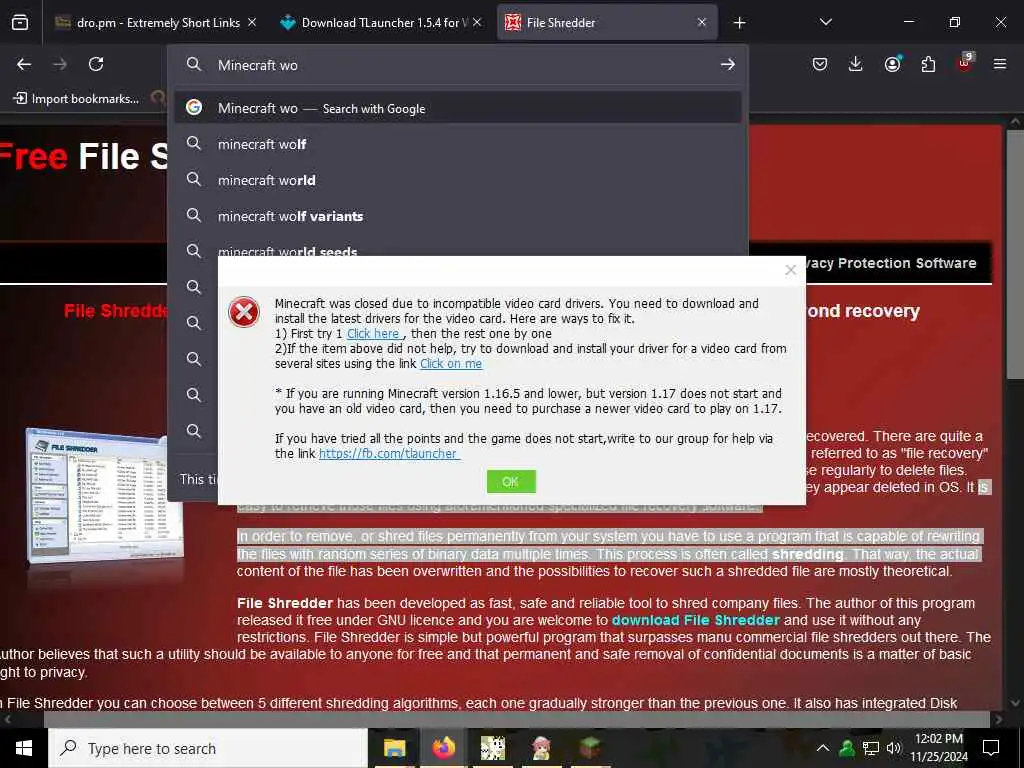Open the Pocket save icon
The image size is (1024, 768).
pos(820,64)
